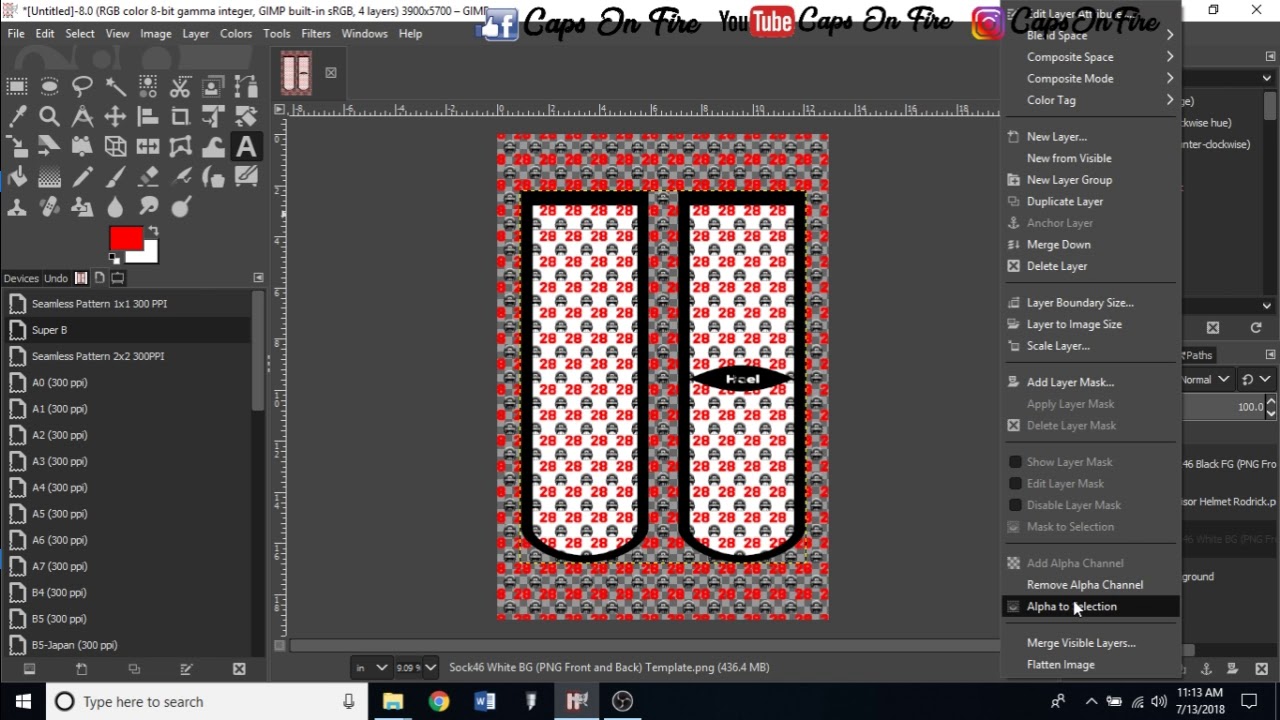
Task: Select the Alignment tool
Action: [x=148, y=116]
